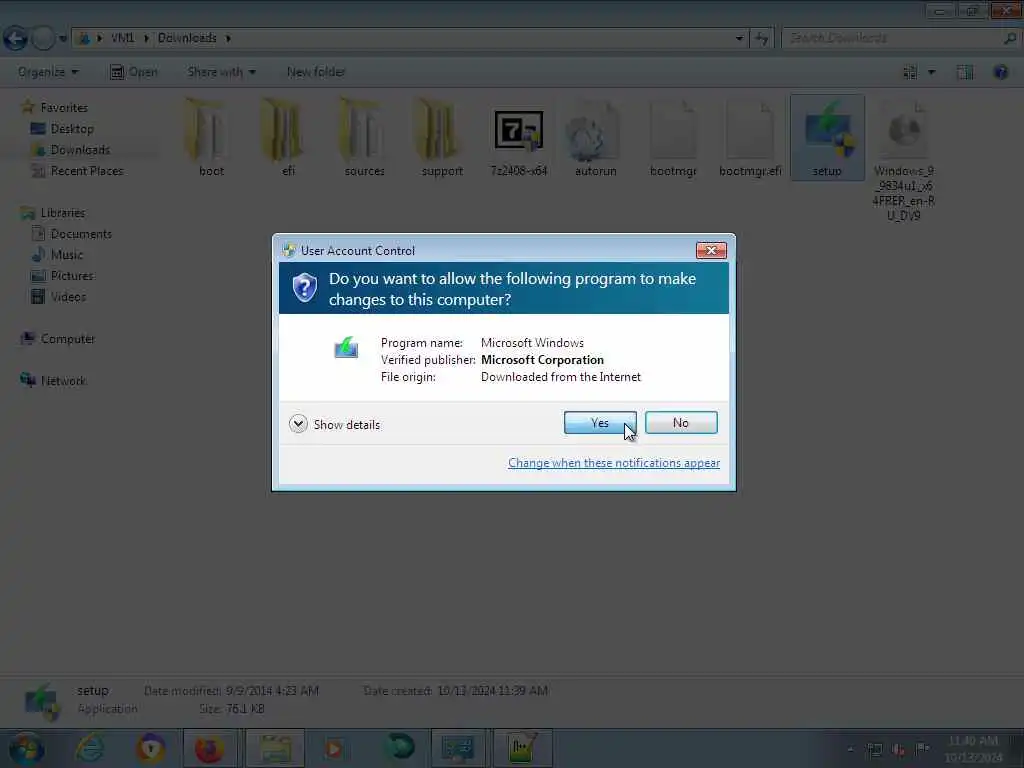Screen dimensions: 1024x768
Task: Select Libraries in navigation pane
Action: tap(63, 213)
